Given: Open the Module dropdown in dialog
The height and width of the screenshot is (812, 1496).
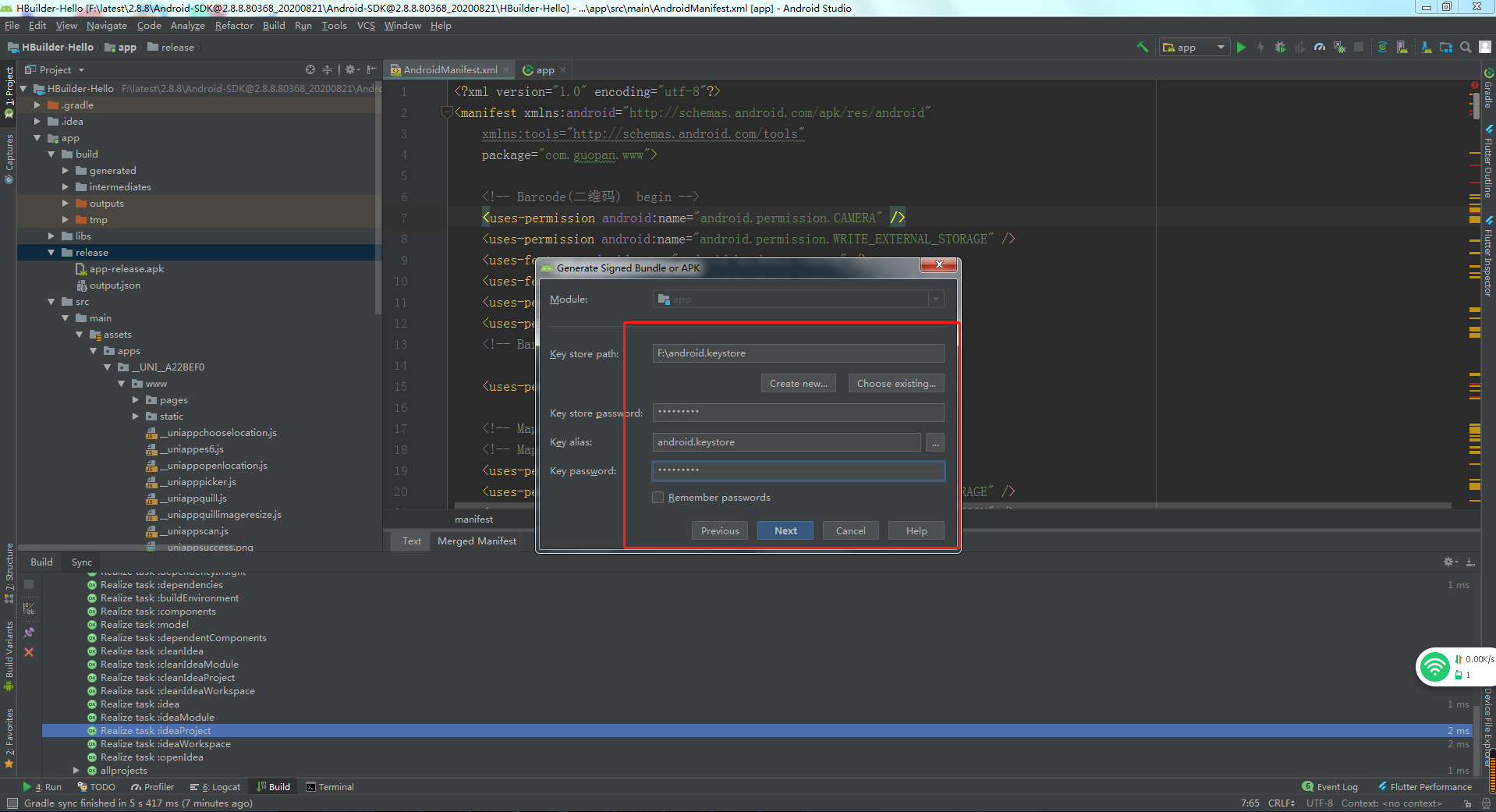Looking at the screenshot, I should point(798,299).
